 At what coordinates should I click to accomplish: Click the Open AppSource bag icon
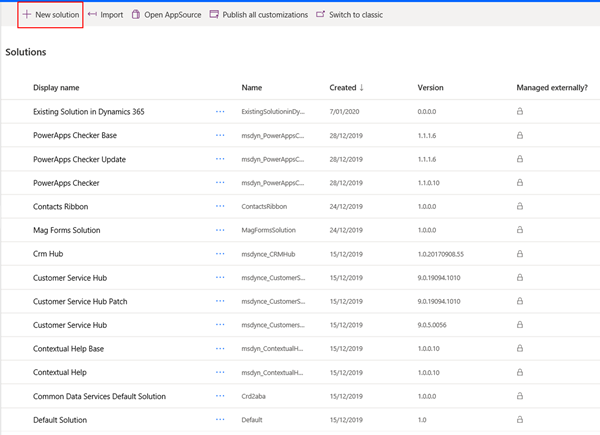[136, 15]
